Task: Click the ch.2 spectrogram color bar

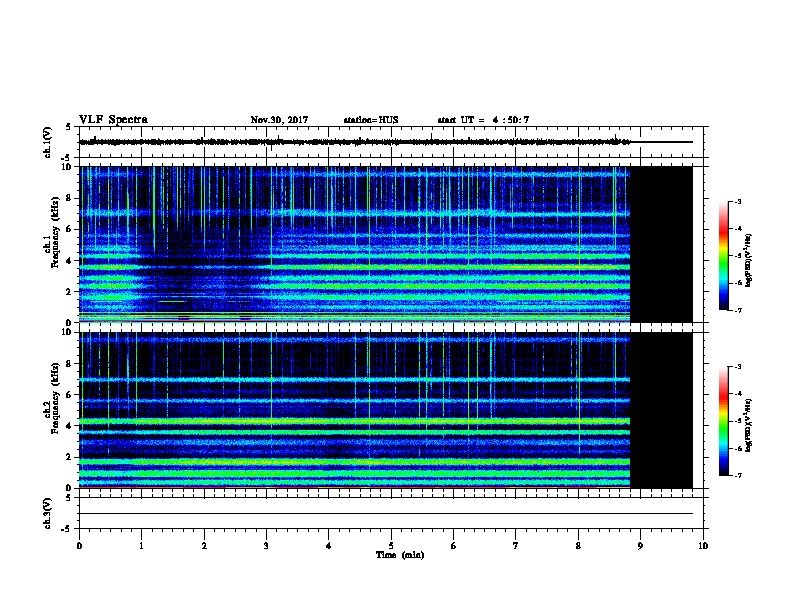Action: pos(724,421)
